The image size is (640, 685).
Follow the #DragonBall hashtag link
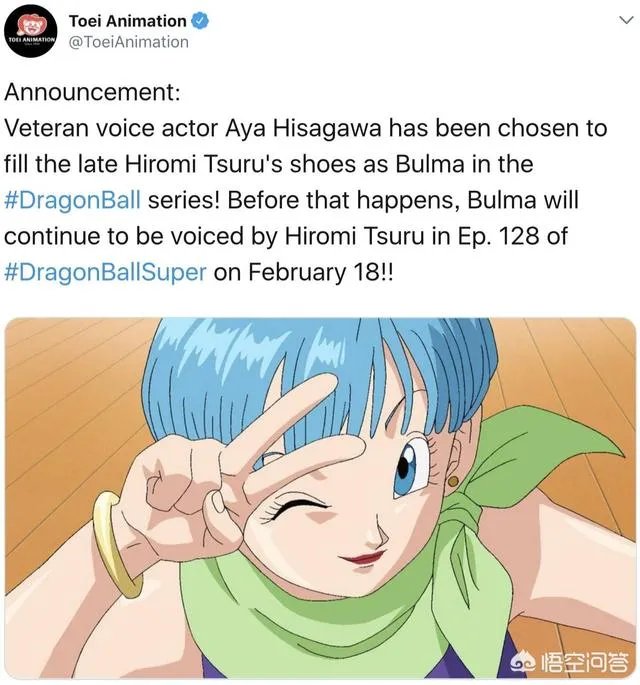pyautogui.click(x=73, y=201)
